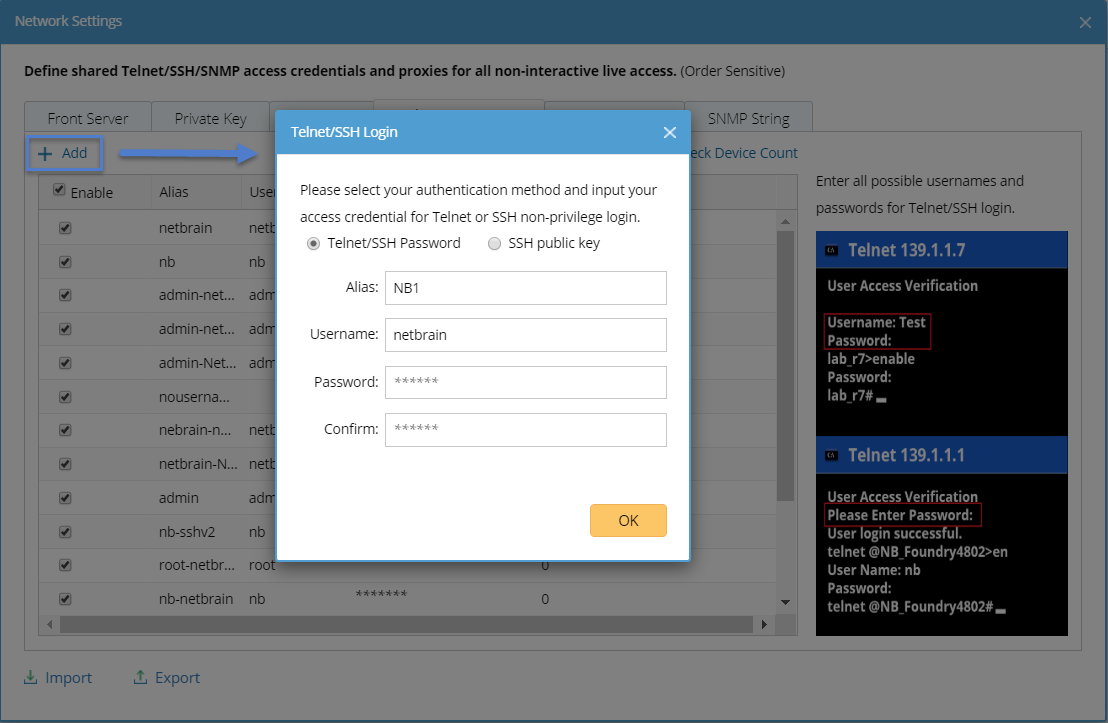This screenshot has height=723, width=1108.
Task: Open the SNMP String tab
Action: pyautogui.click(x=748, y=118)
